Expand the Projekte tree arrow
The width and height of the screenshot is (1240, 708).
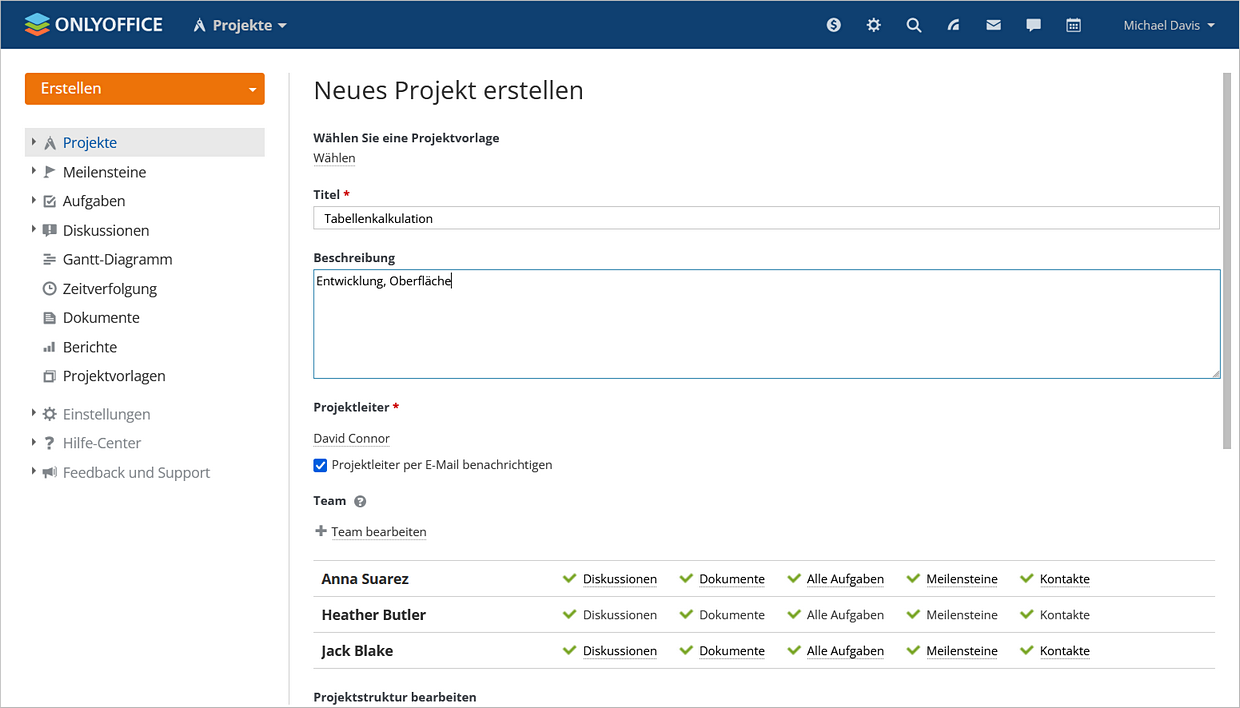pyautogui.click(x=34, y=143)
